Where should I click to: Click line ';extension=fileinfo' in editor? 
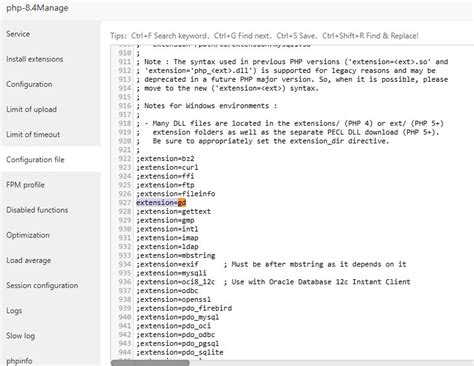176,194
